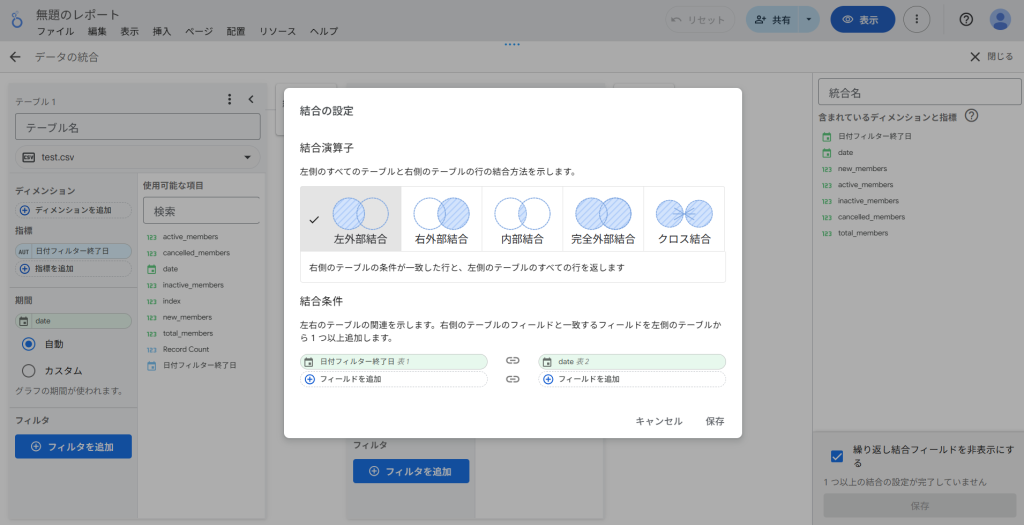
Task: Select the left outer join icon
Action: [x=360, y=214]
